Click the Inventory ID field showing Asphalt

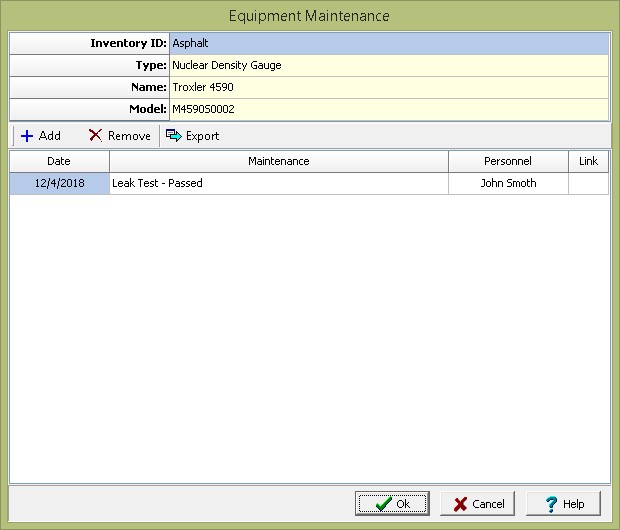click(x=388, y=44)
